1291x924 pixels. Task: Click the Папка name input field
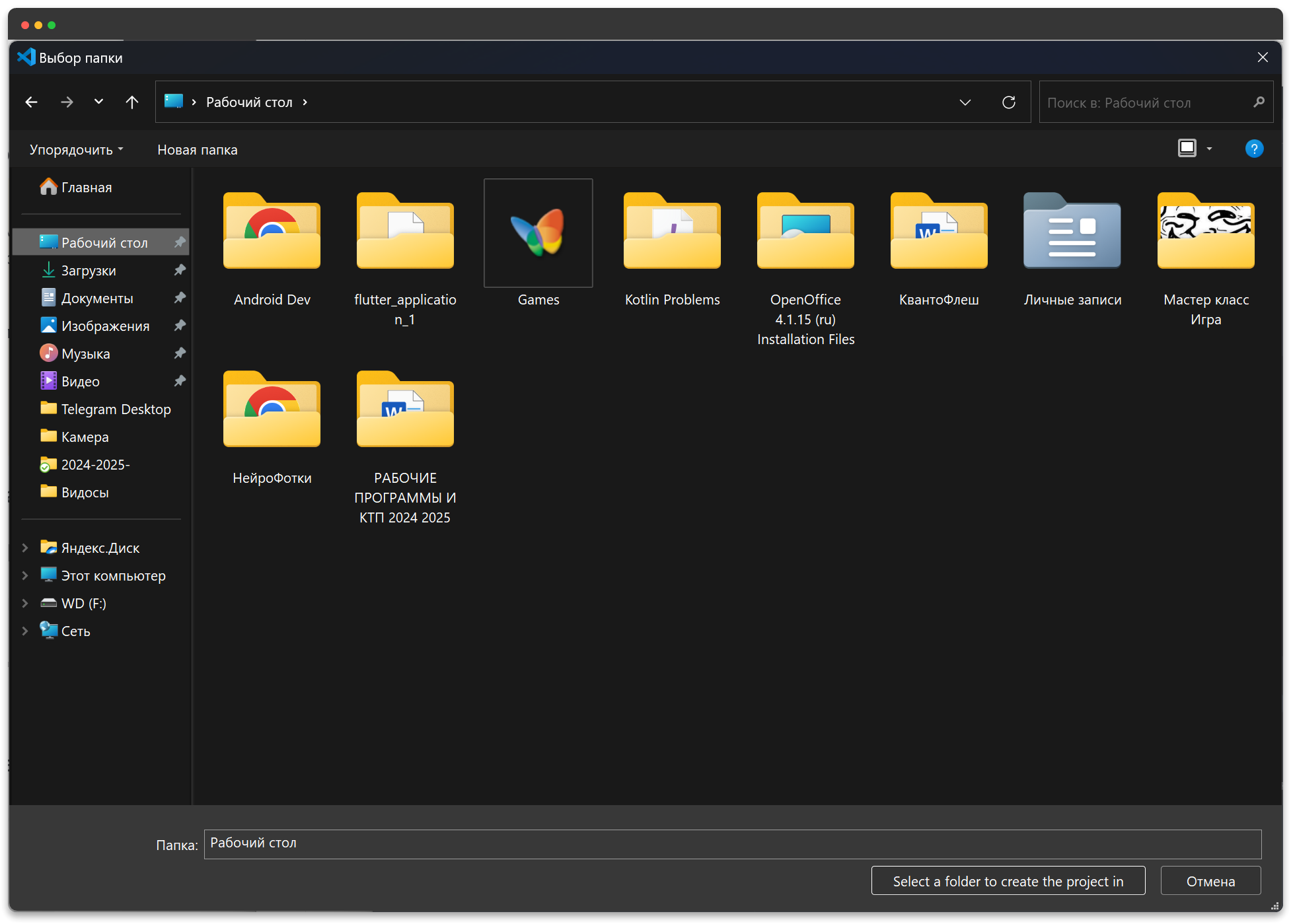tap(732, 843)
